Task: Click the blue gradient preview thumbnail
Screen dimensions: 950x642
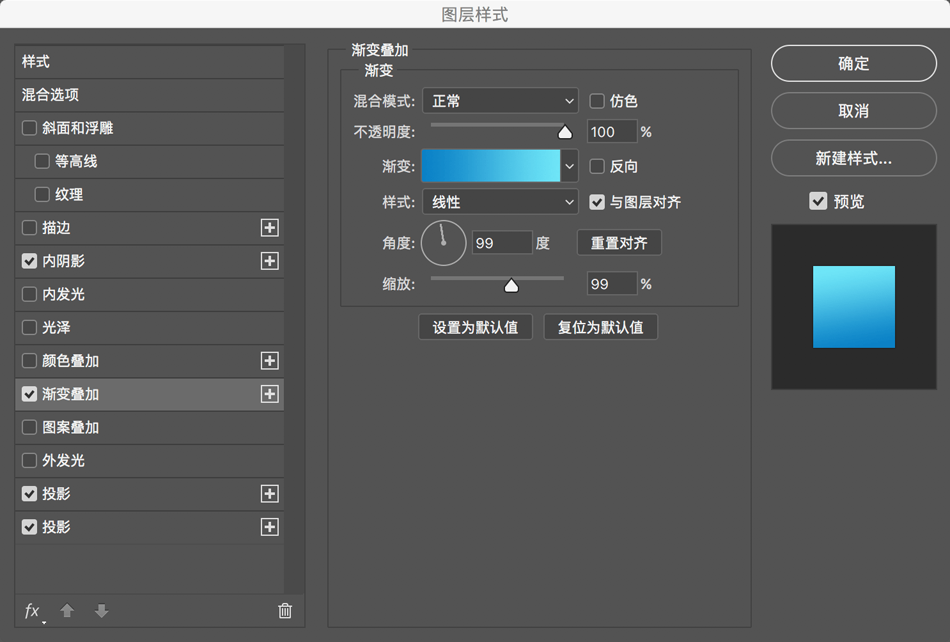Action: click(x=854, y=307)
